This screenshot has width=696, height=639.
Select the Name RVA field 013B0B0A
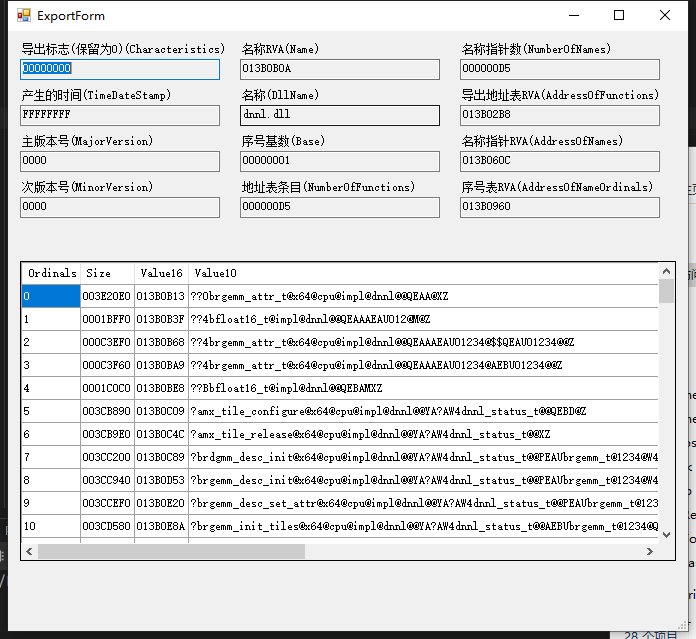pos(340,69)
